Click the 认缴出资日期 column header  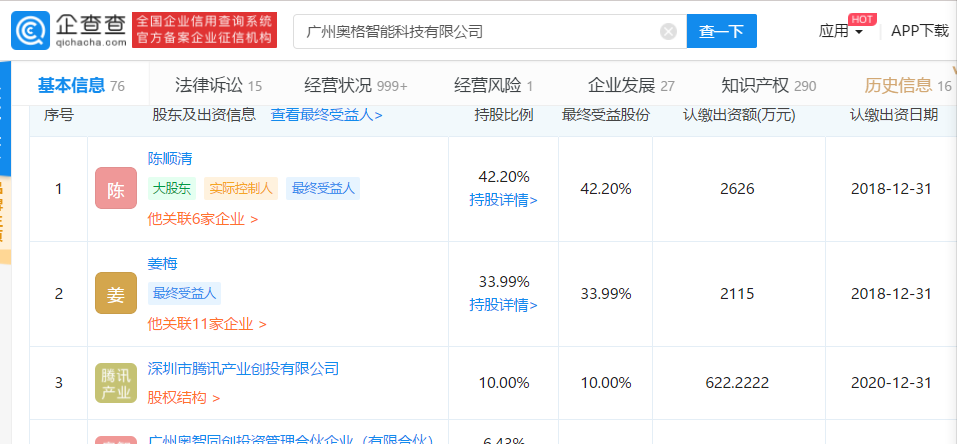894,115
